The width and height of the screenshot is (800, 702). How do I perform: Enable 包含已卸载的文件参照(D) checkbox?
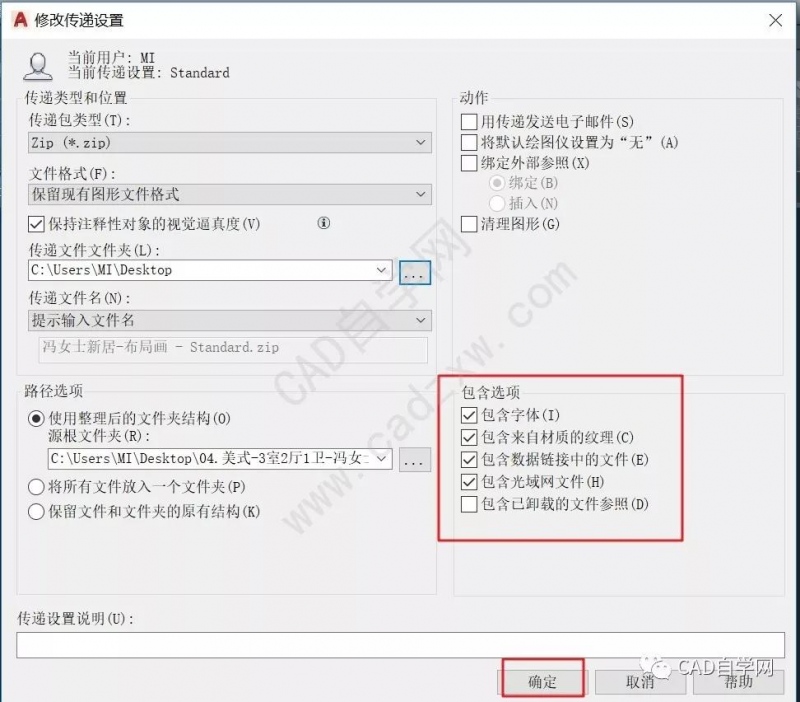click(x=469, y=504)
